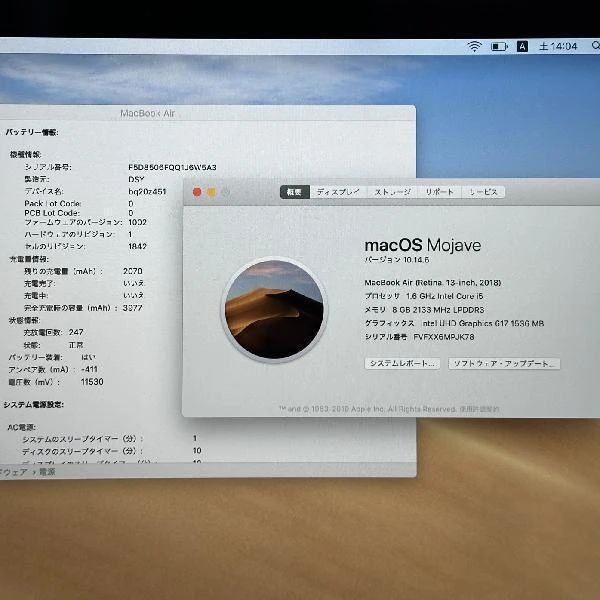Click the menu bar clock 土 14:04
This screenshot has width=600, height=600.
point(558,47)
